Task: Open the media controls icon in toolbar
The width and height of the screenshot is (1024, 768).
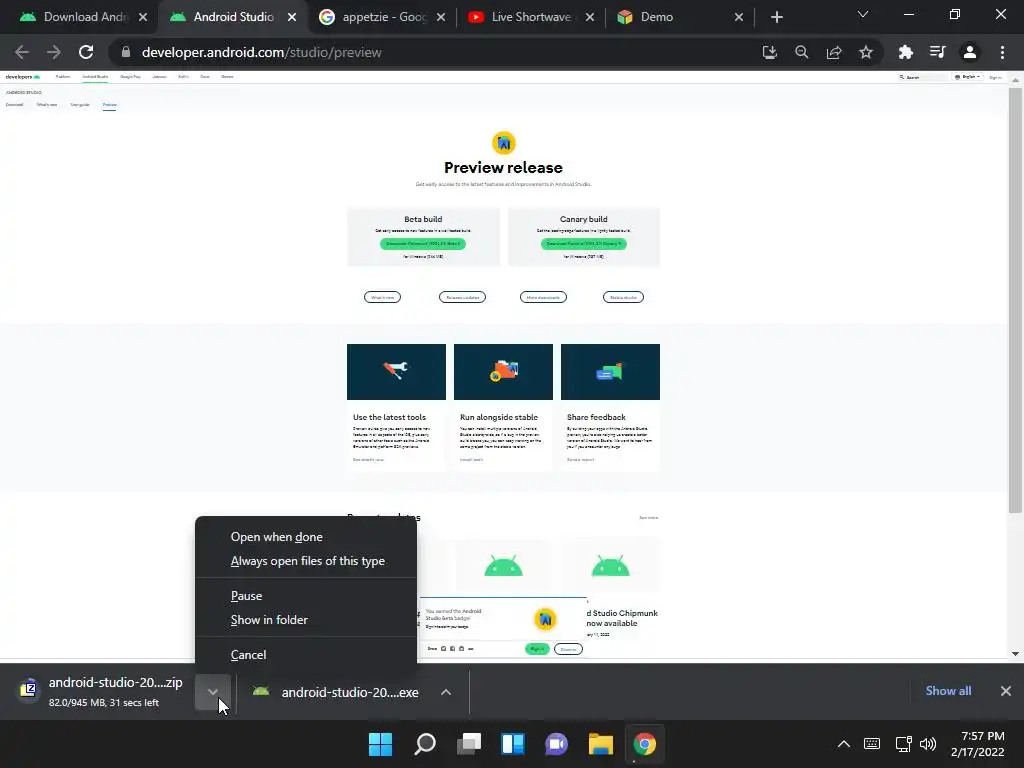Action: pyautogui.click(x=938, y=52)
